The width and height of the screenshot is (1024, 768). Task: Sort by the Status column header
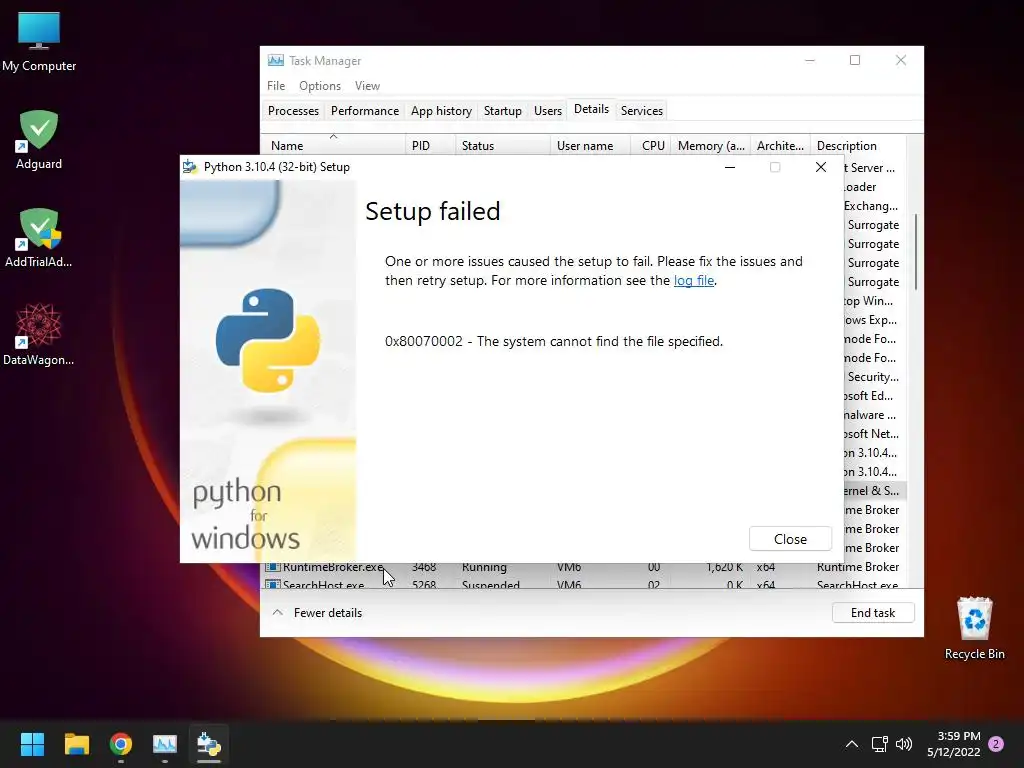[503, 145]
